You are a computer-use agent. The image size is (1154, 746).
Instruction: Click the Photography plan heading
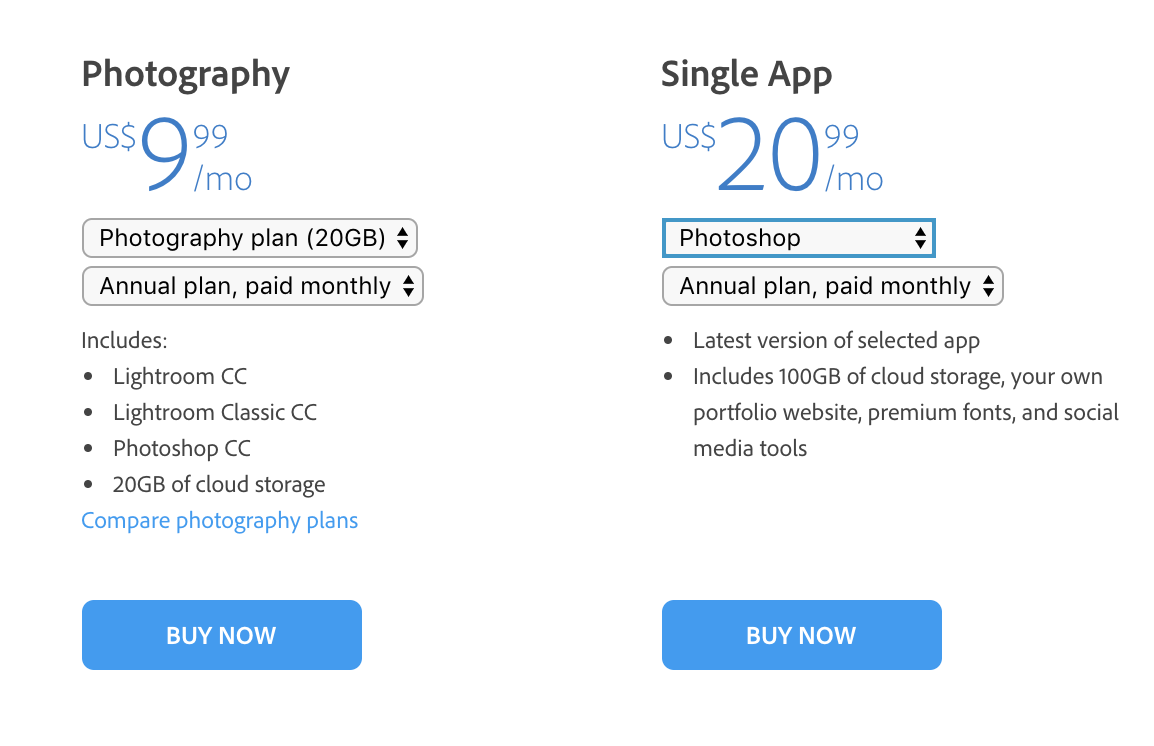pos(186,74)
